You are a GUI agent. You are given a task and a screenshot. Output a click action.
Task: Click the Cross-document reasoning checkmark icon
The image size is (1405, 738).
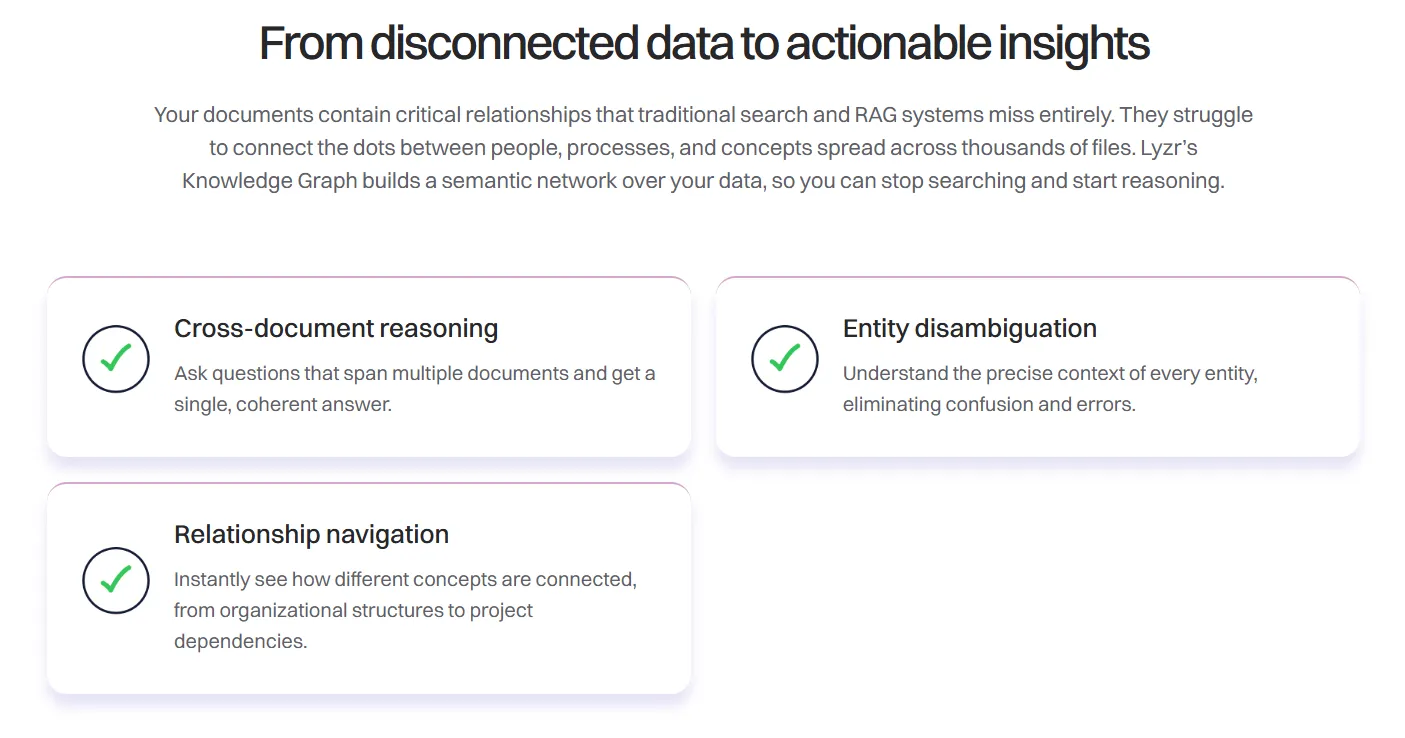(116, 358)
